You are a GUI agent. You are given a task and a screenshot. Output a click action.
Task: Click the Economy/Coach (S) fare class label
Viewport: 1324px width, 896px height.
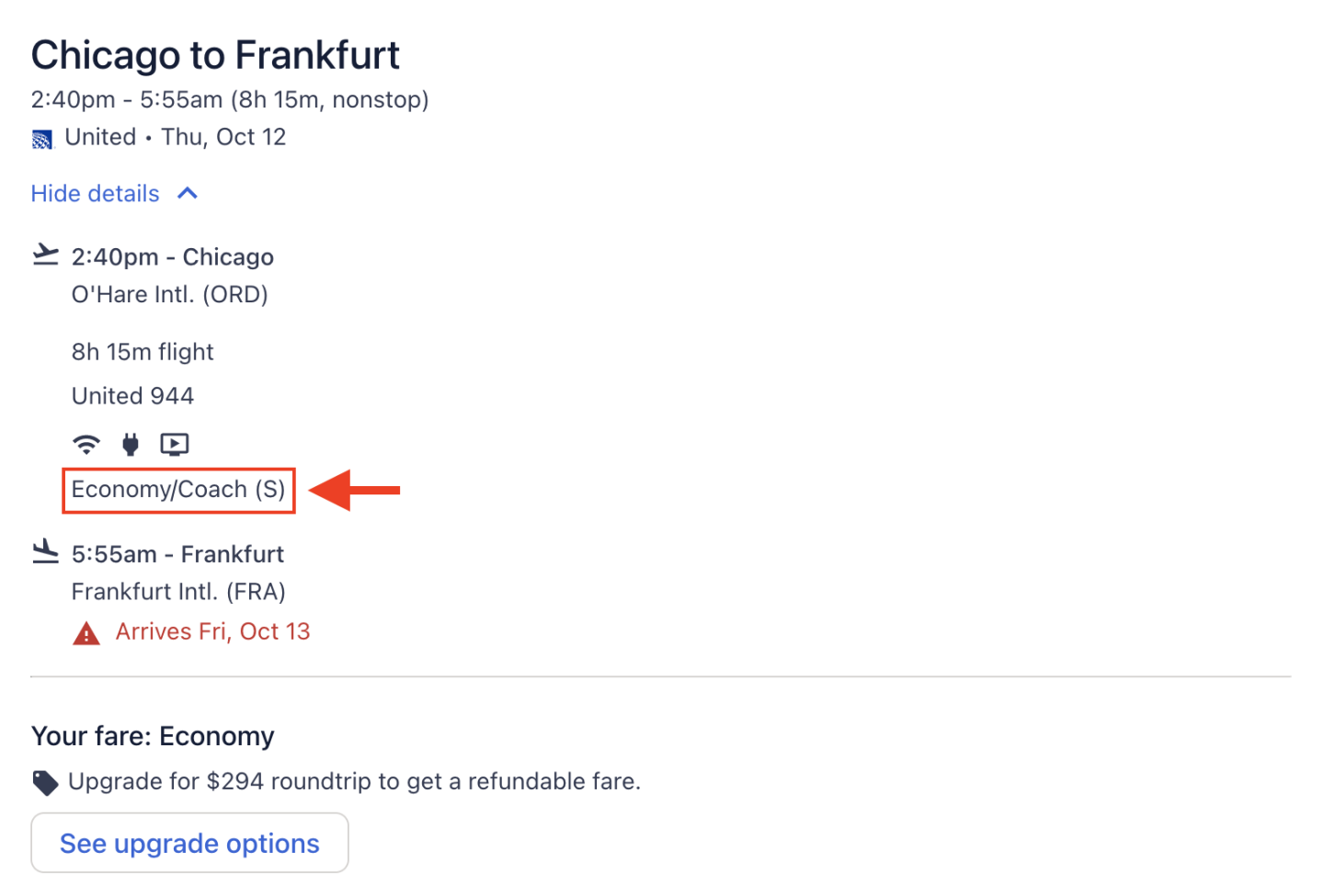point(178,490)
